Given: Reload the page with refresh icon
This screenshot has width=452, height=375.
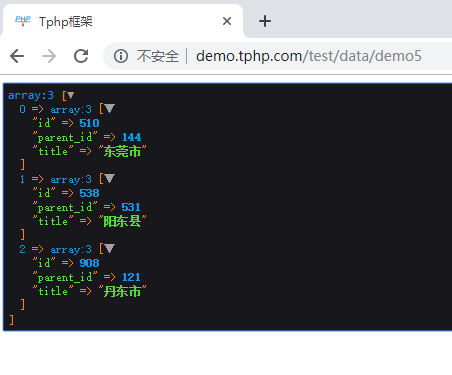Looking at the screenshot, I should click(81, 56).
